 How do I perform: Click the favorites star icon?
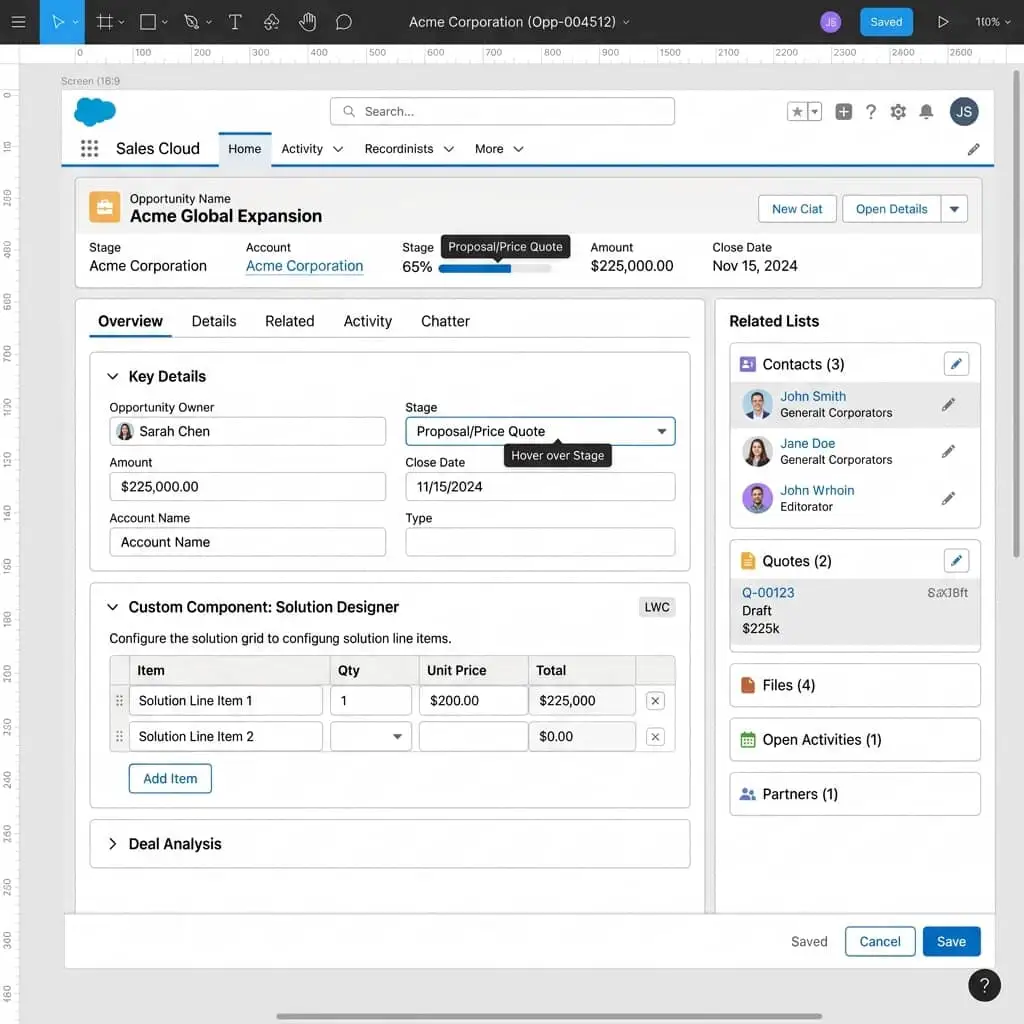[797, 112]
